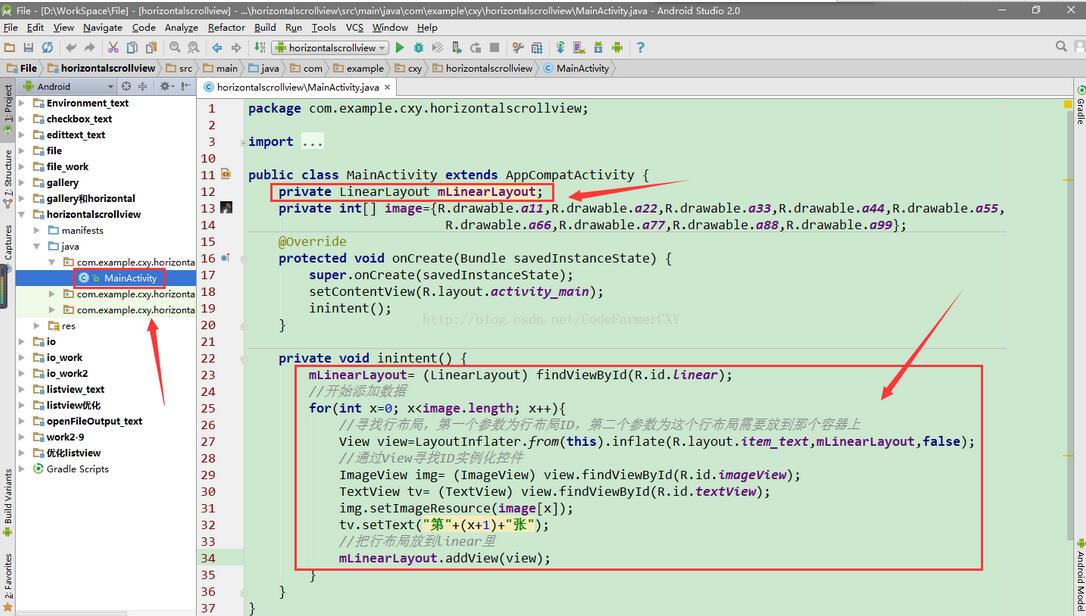The image size is (1086, 616).
Task: Start debugging with the bug icon
Action: click(418, 47)
